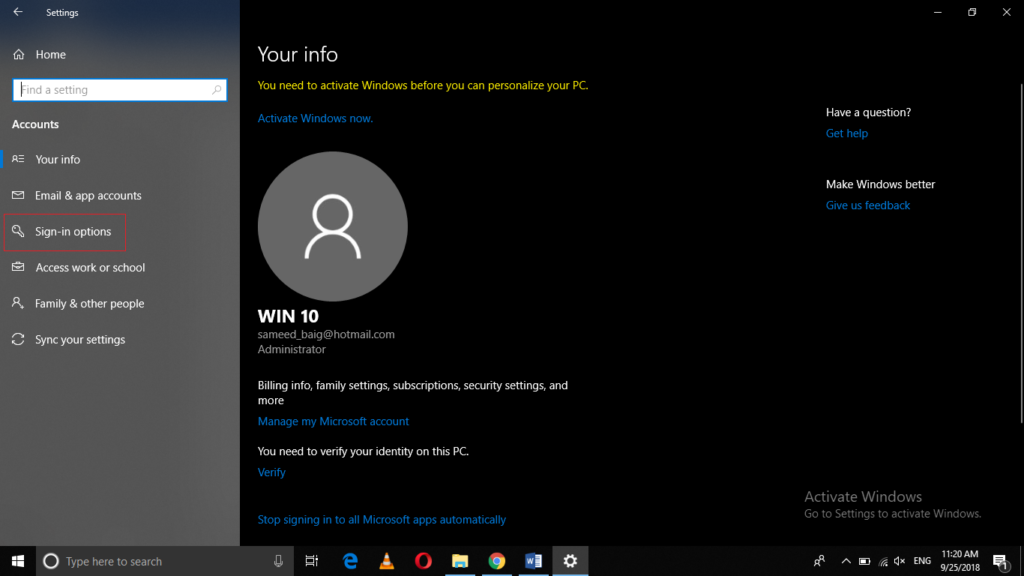Launch Microsoft Edge from the taskbar

(x=349, y=561)
